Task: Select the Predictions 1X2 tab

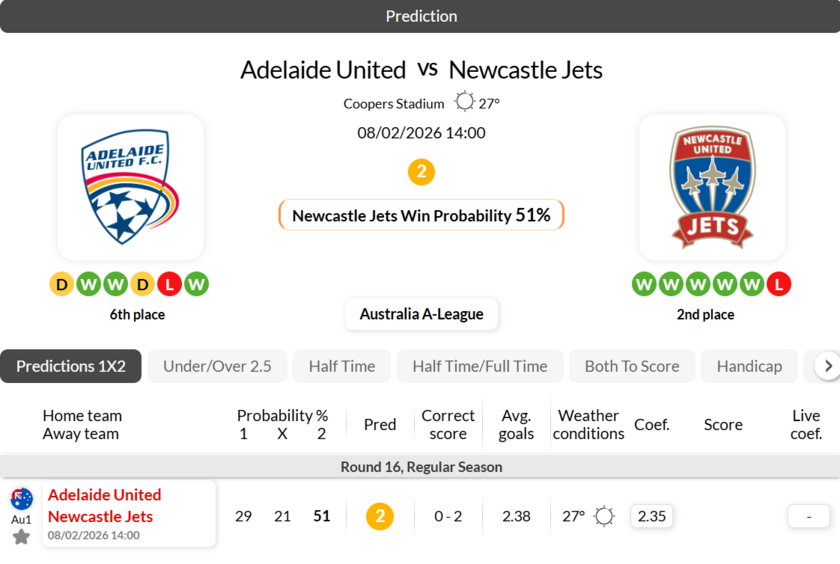Action: click(71, 366)
